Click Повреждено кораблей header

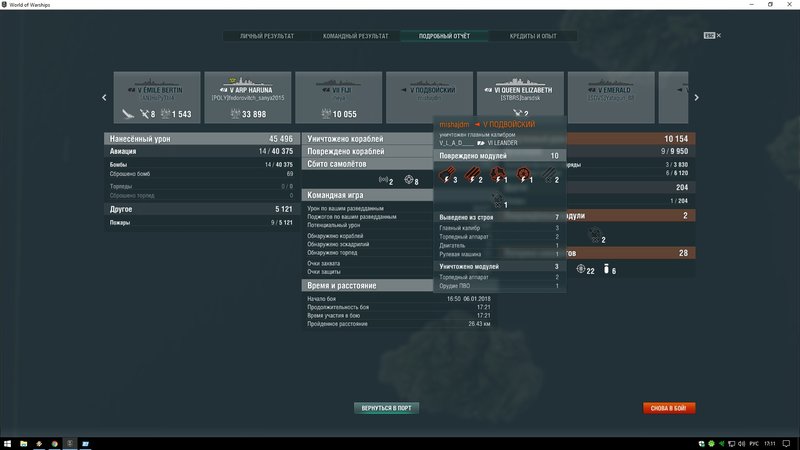pos(368,152)
